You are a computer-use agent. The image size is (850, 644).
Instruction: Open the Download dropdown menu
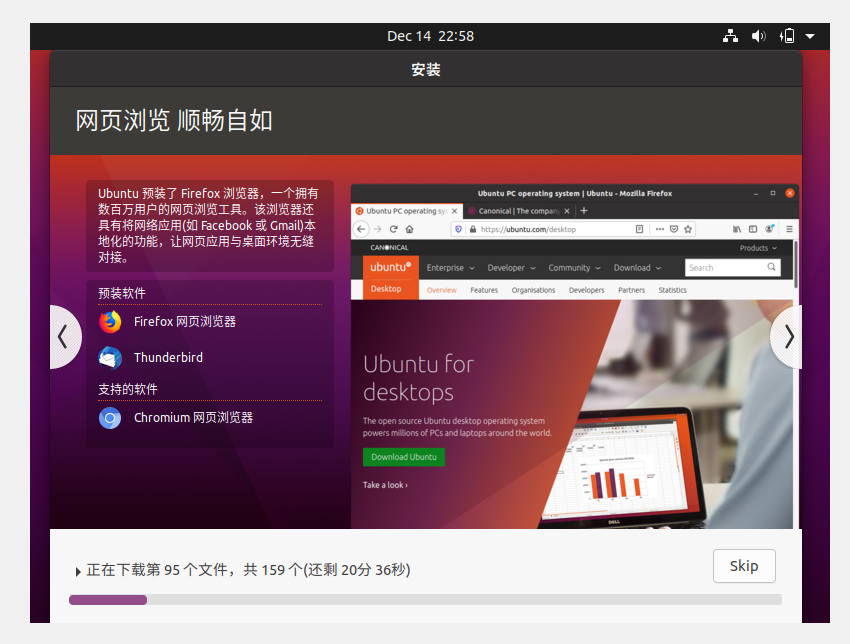click(638, 268)
